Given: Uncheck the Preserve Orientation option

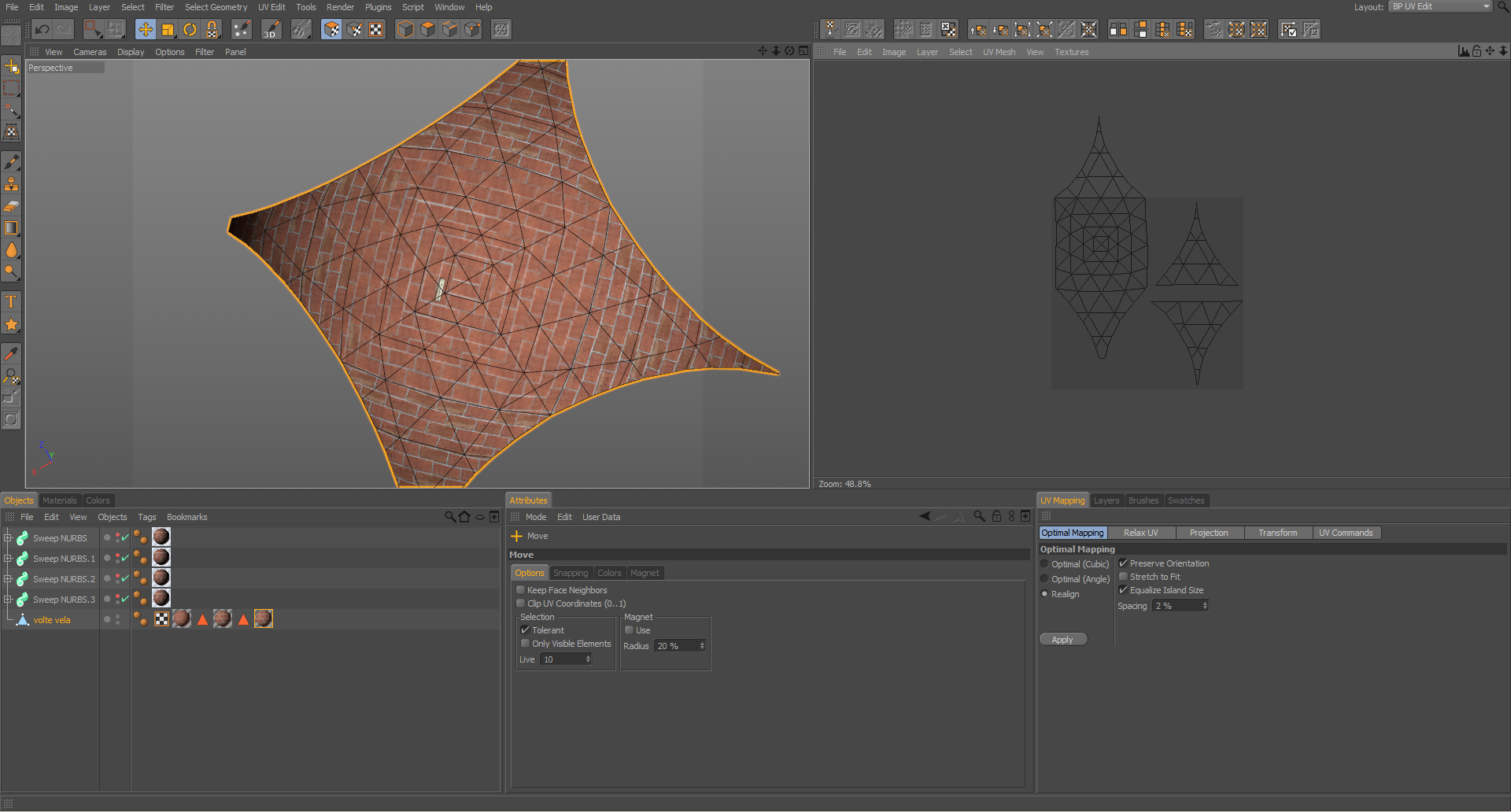Looking at the screenshot, I should coord(1124,563).
